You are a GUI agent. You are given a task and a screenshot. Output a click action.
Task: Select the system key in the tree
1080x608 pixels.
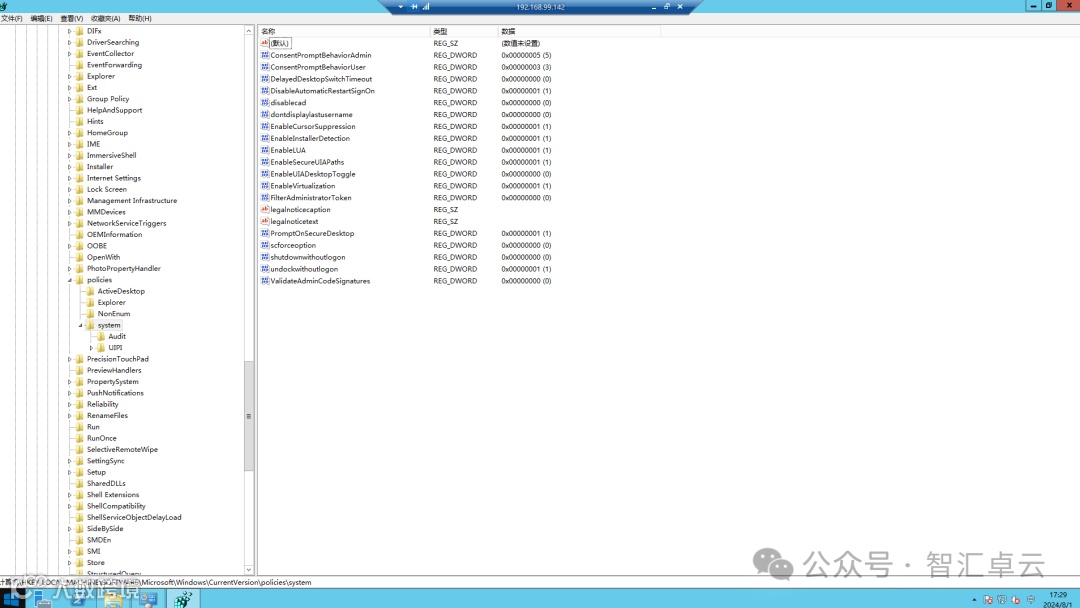[x=109, y=325]
